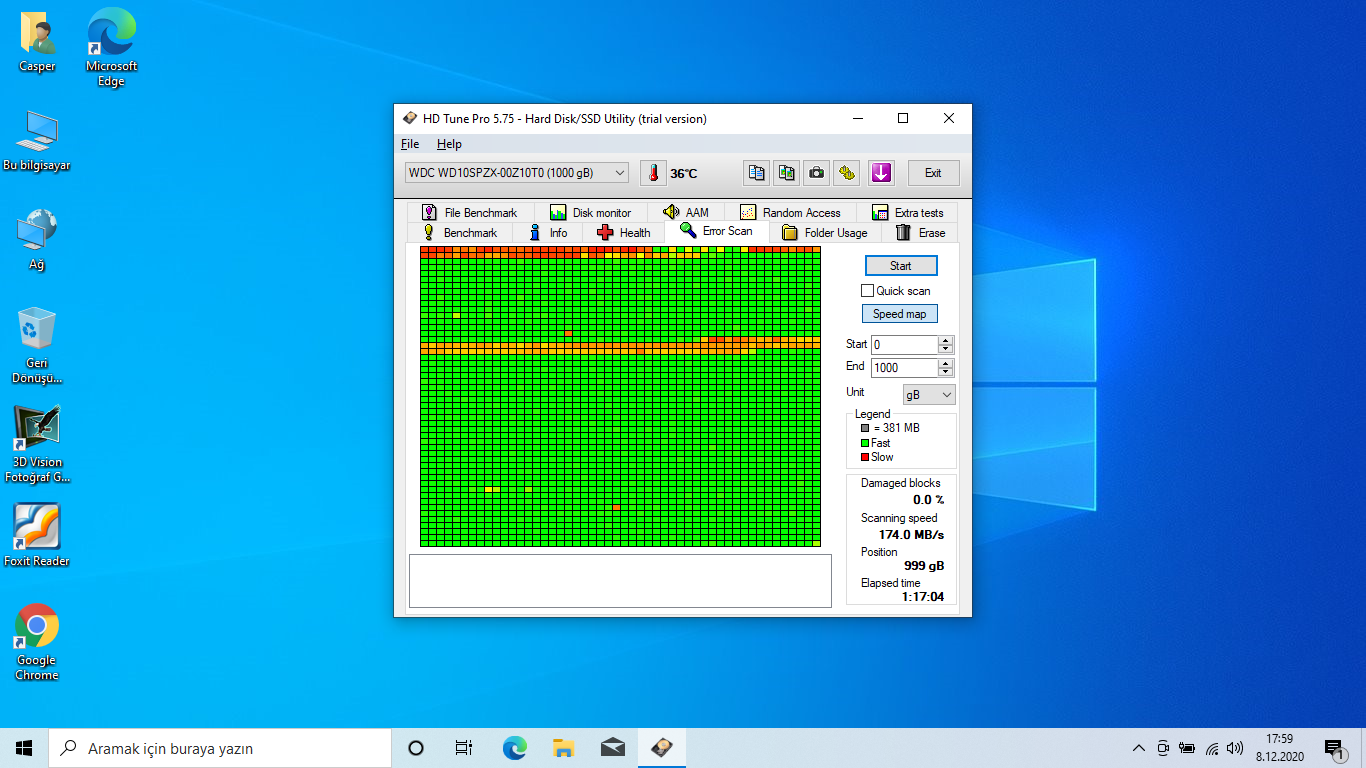Click the copy text to clipboard icon
This screenshot has height=768, width=1366.
pos(756,173)
